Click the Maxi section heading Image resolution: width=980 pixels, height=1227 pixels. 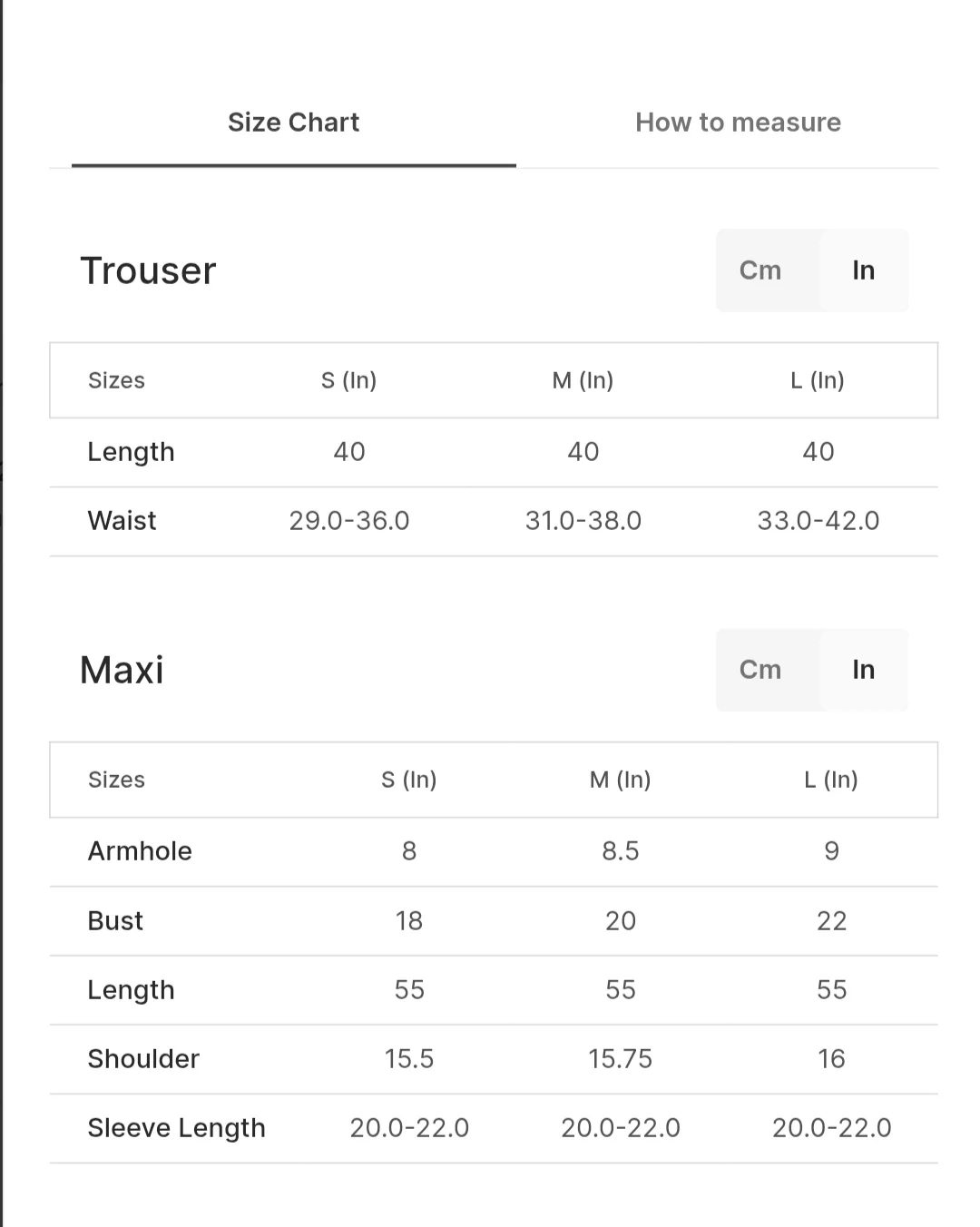pos(122,671)
